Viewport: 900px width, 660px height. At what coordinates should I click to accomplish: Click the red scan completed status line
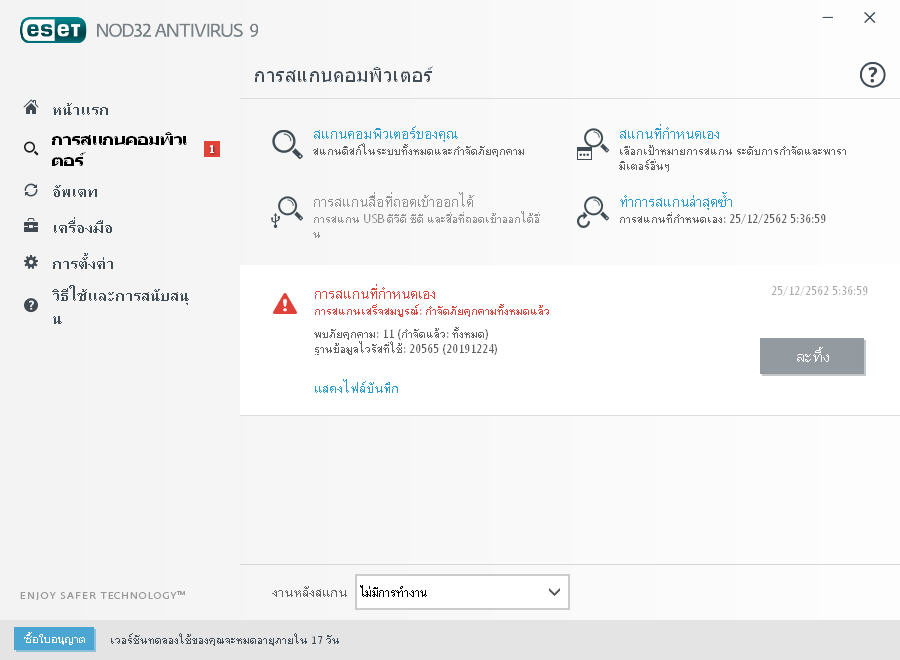pyautogui.click(x=432, y=312)
